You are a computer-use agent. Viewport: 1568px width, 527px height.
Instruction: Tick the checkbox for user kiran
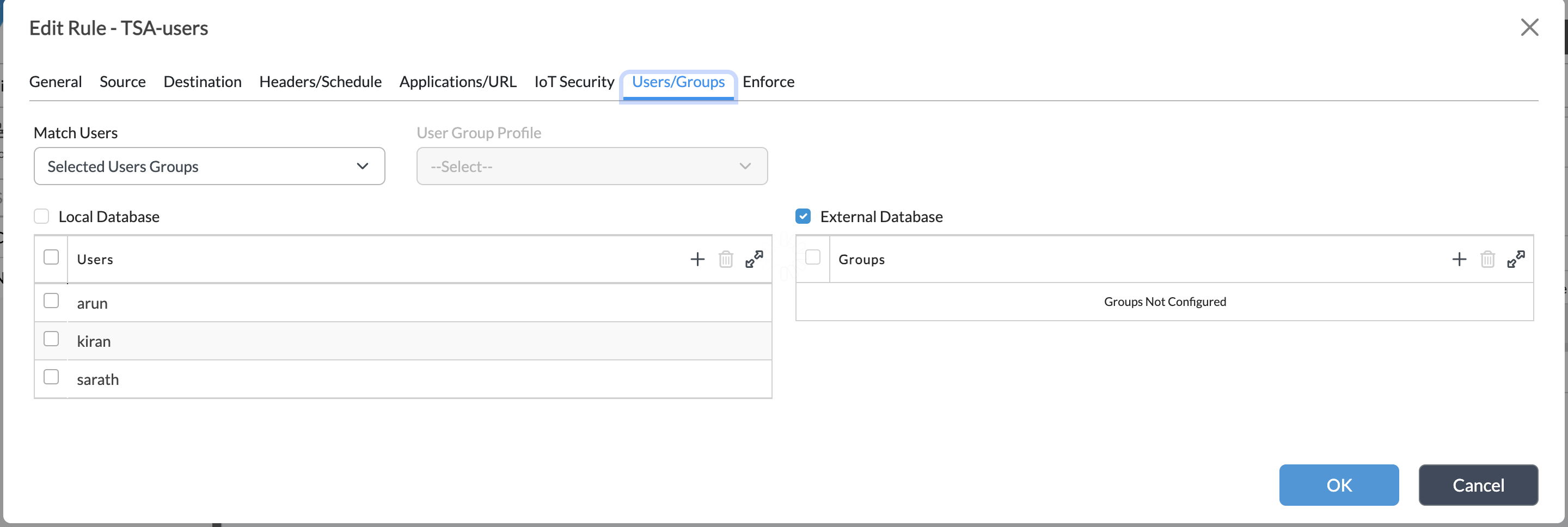pyautogui.click(x=51, y=339)
